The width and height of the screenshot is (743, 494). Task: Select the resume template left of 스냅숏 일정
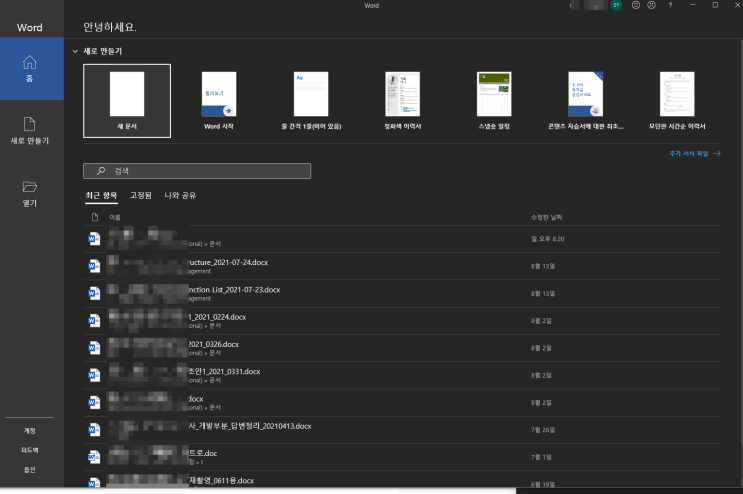tap(403, 101)
